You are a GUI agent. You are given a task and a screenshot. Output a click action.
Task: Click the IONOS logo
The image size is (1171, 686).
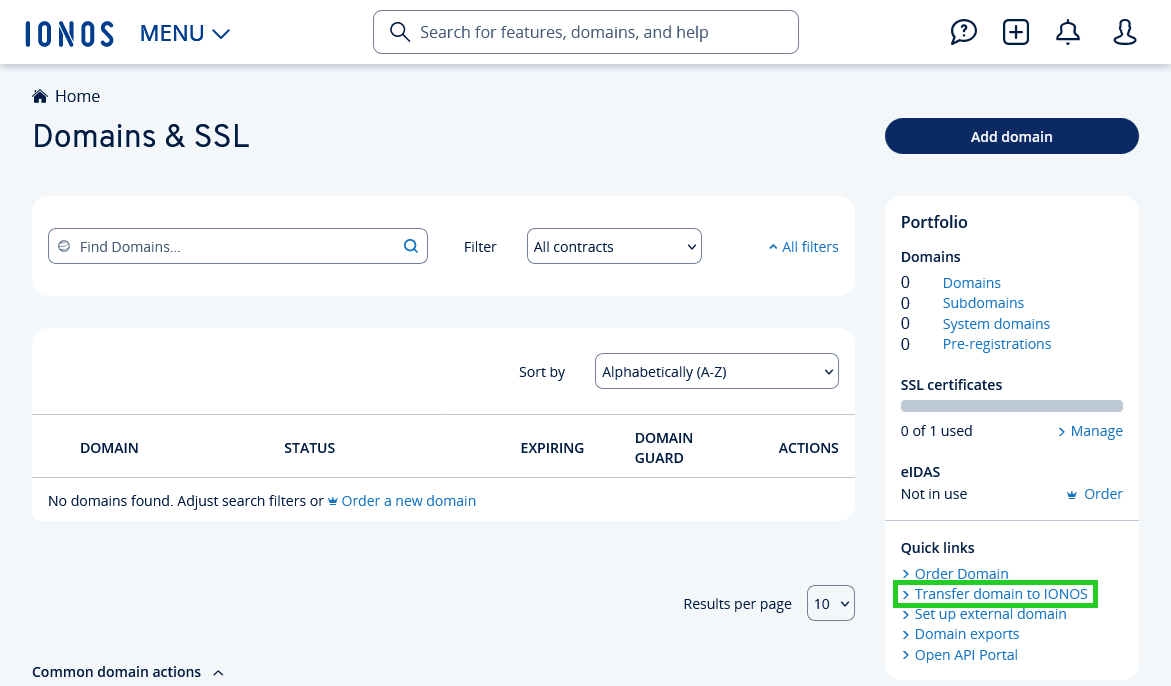(x=69, y=33)
